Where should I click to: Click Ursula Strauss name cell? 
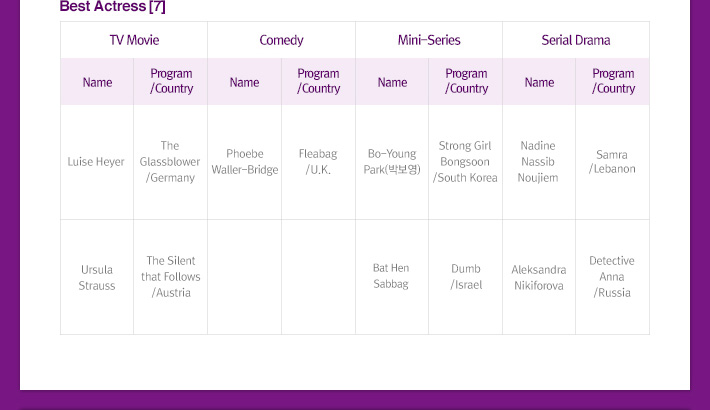pyautogui.click(x=97, y=277)
